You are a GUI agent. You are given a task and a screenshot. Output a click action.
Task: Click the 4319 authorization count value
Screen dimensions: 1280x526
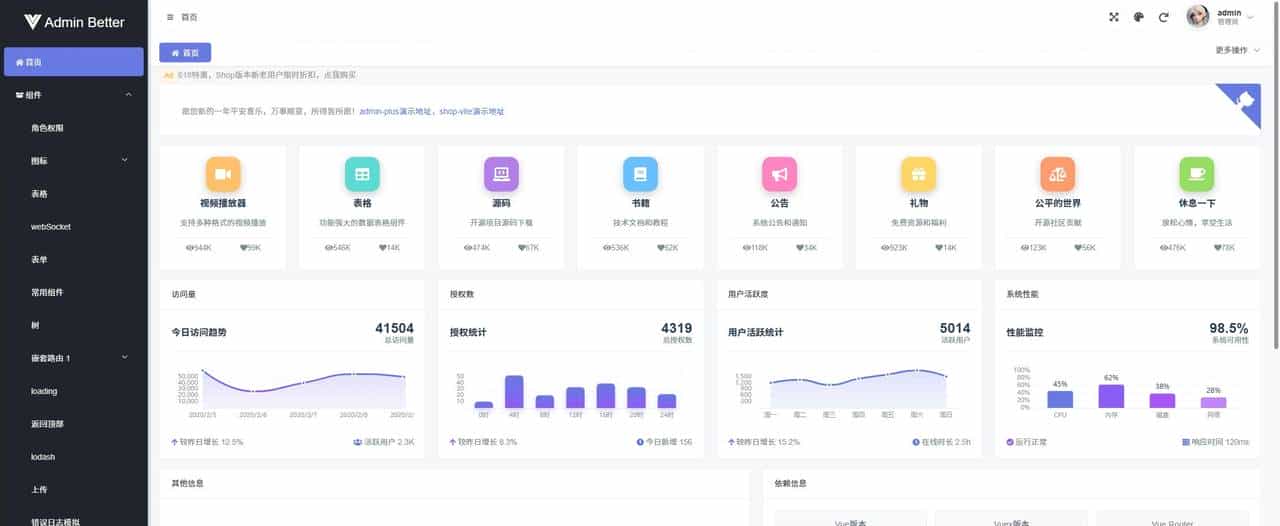pyautogui.click(x=676, y=328)
